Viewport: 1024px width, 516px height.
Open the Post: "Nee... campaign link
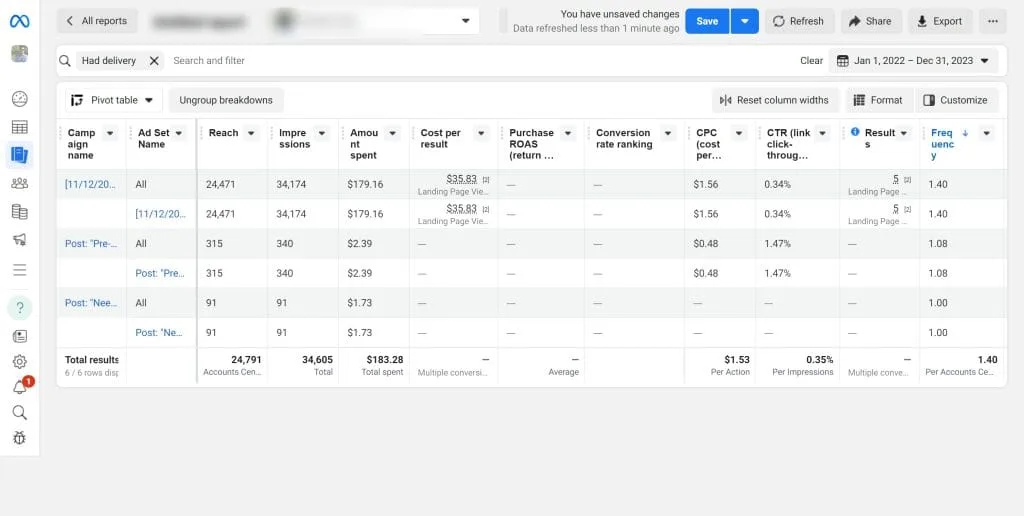[91, 302]
